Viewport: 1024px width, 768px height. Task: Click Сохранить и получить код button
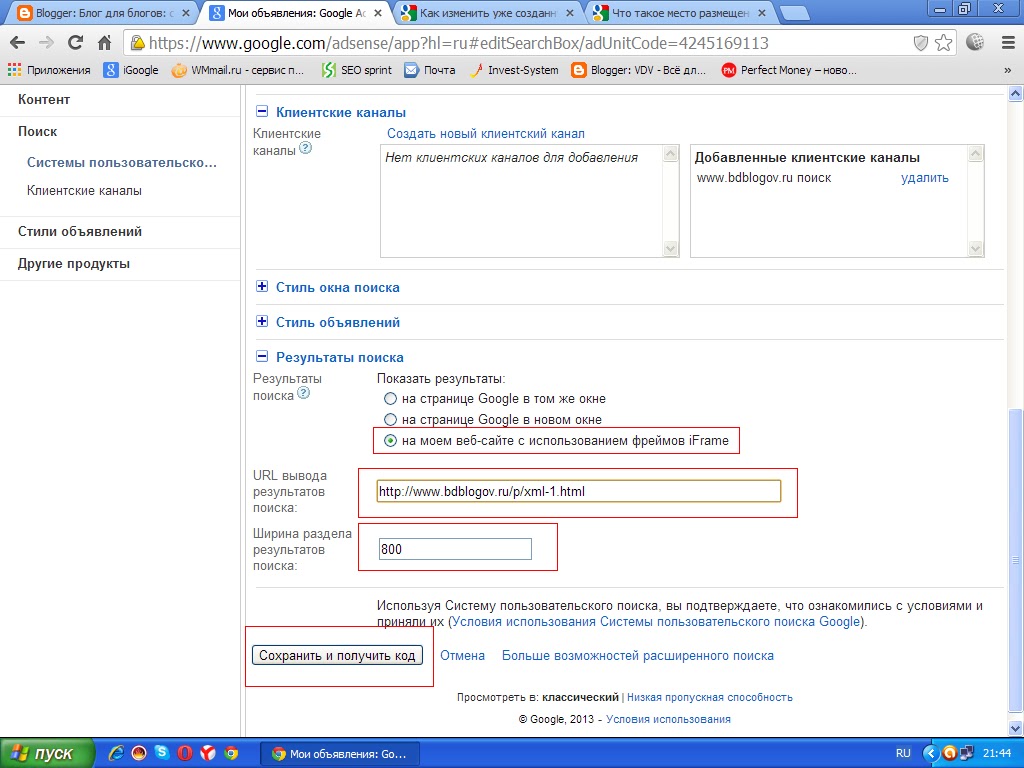click(x=338, y=655)
